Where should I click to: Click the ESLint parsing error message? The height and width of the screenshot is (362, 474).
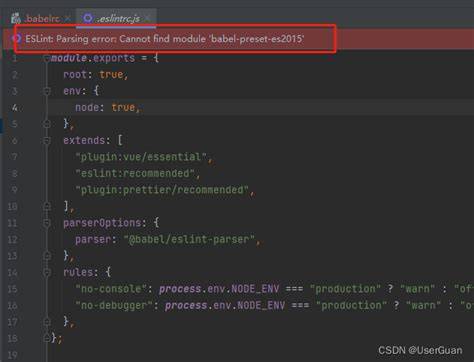[165, 39]
